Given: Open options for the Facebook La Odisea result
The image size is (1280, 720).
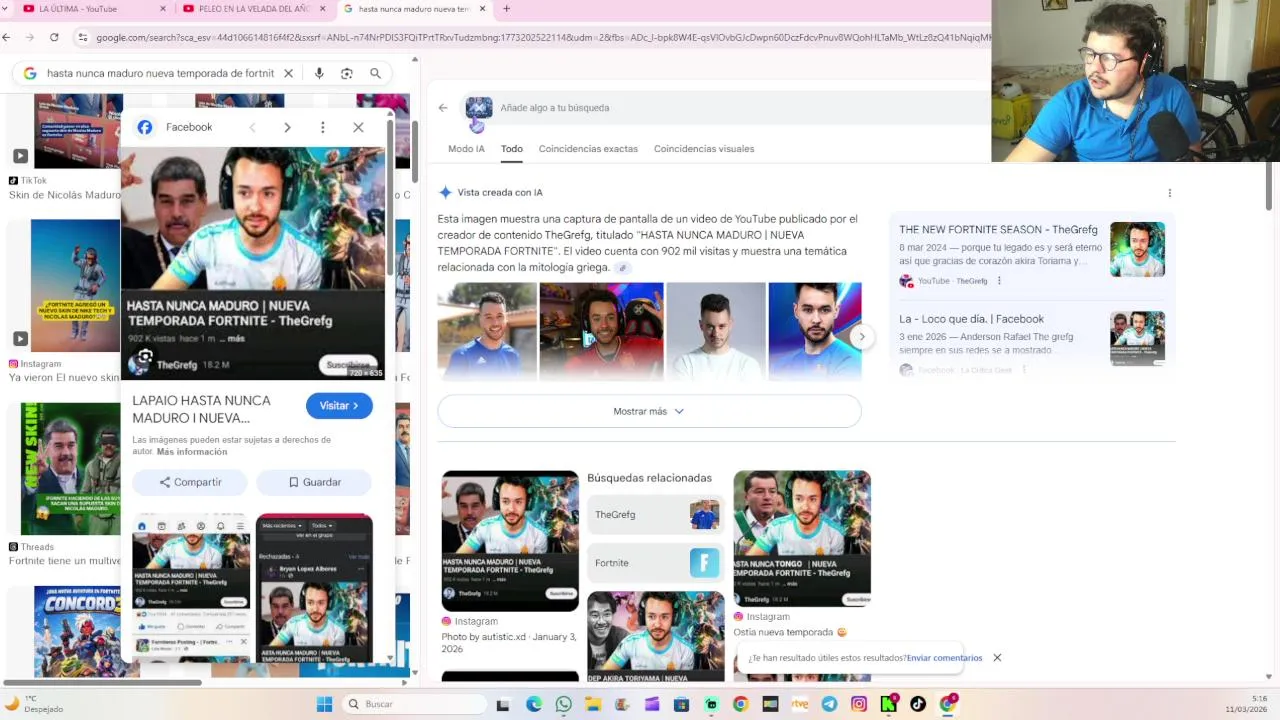Looking at the screenshot, I should click(1023, 370).
